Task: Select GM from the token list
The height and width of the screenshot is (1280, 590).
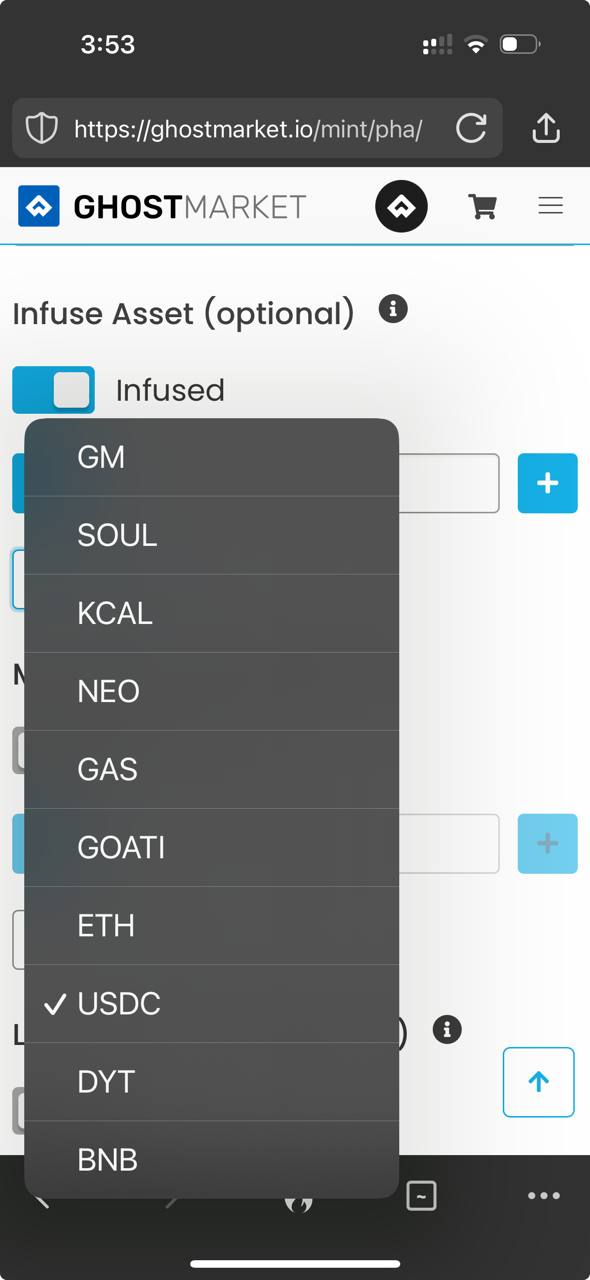Action: pyautogui.click(x=212, y=457)
